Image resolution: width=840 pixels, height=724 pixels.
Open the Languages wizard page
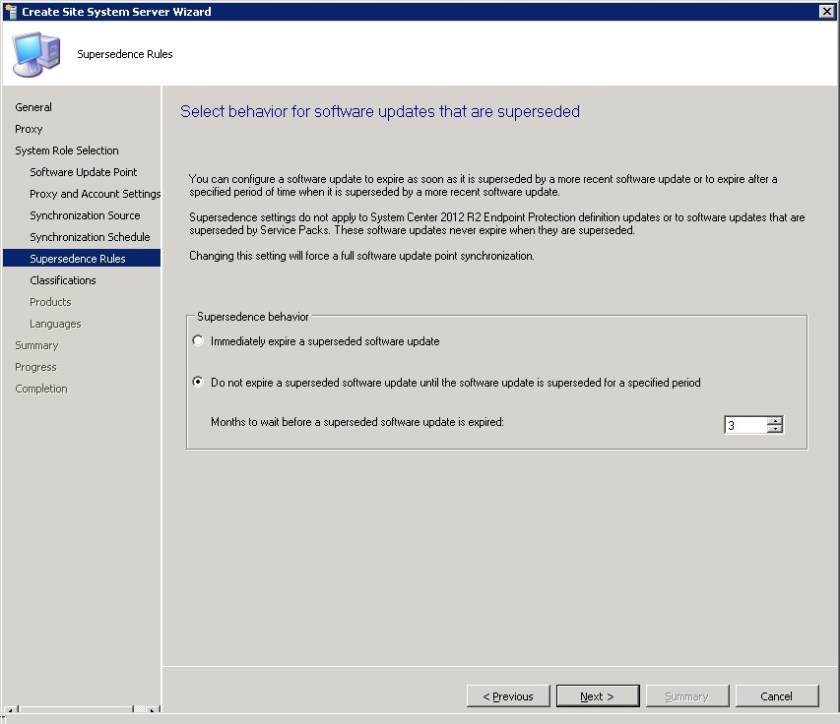55,323
